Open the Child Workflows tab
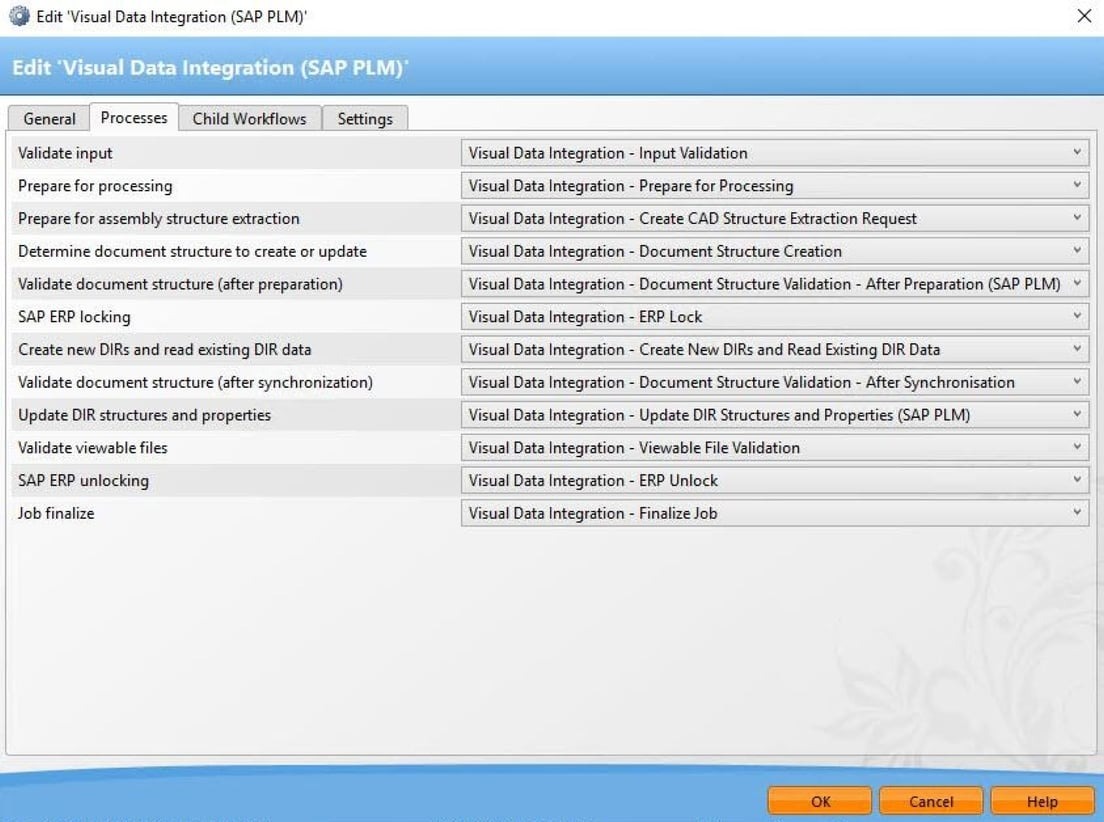 [250, 118]
